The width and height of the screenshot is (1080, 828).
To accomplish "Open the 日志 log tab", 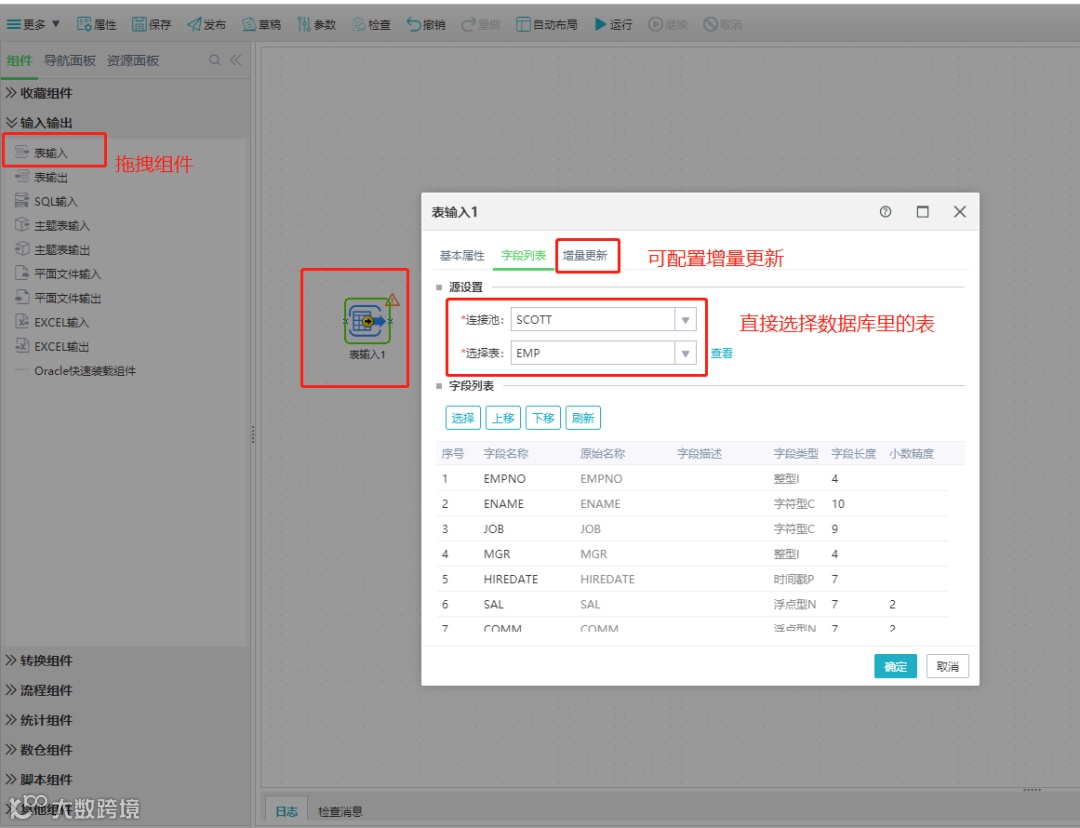I will point(287,811).
